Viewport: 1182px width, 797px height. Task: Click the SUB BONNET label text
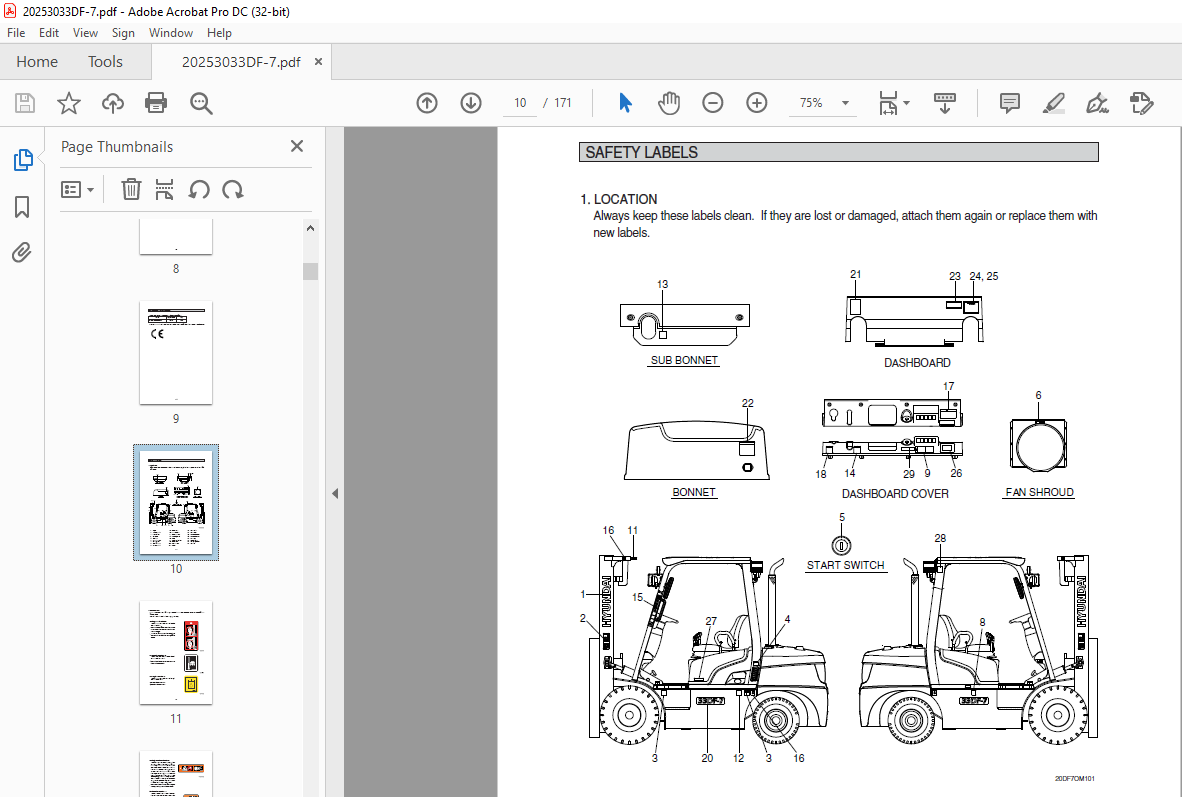684,360
